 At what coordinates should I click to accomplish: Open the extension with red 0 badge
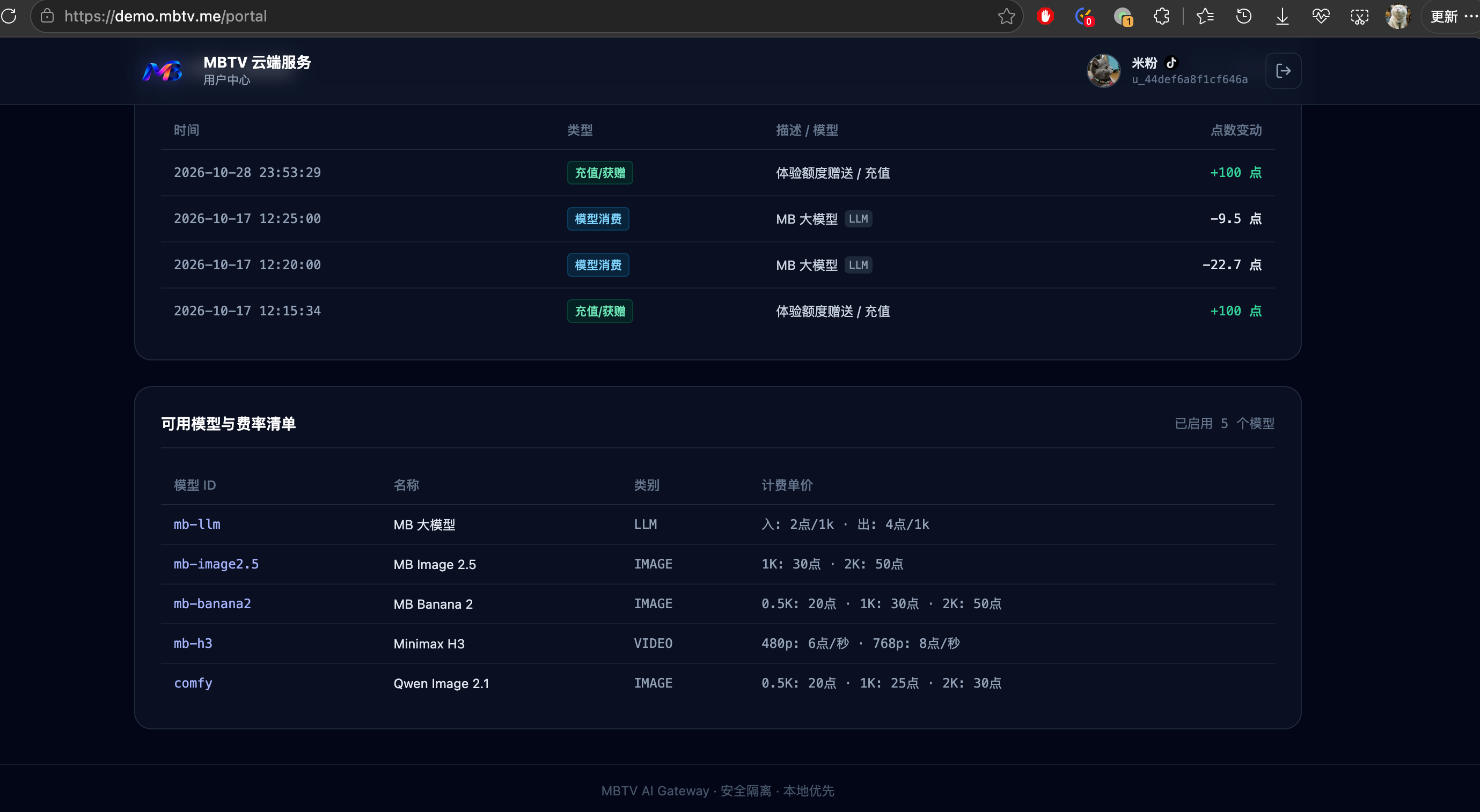coord(1083,17)
